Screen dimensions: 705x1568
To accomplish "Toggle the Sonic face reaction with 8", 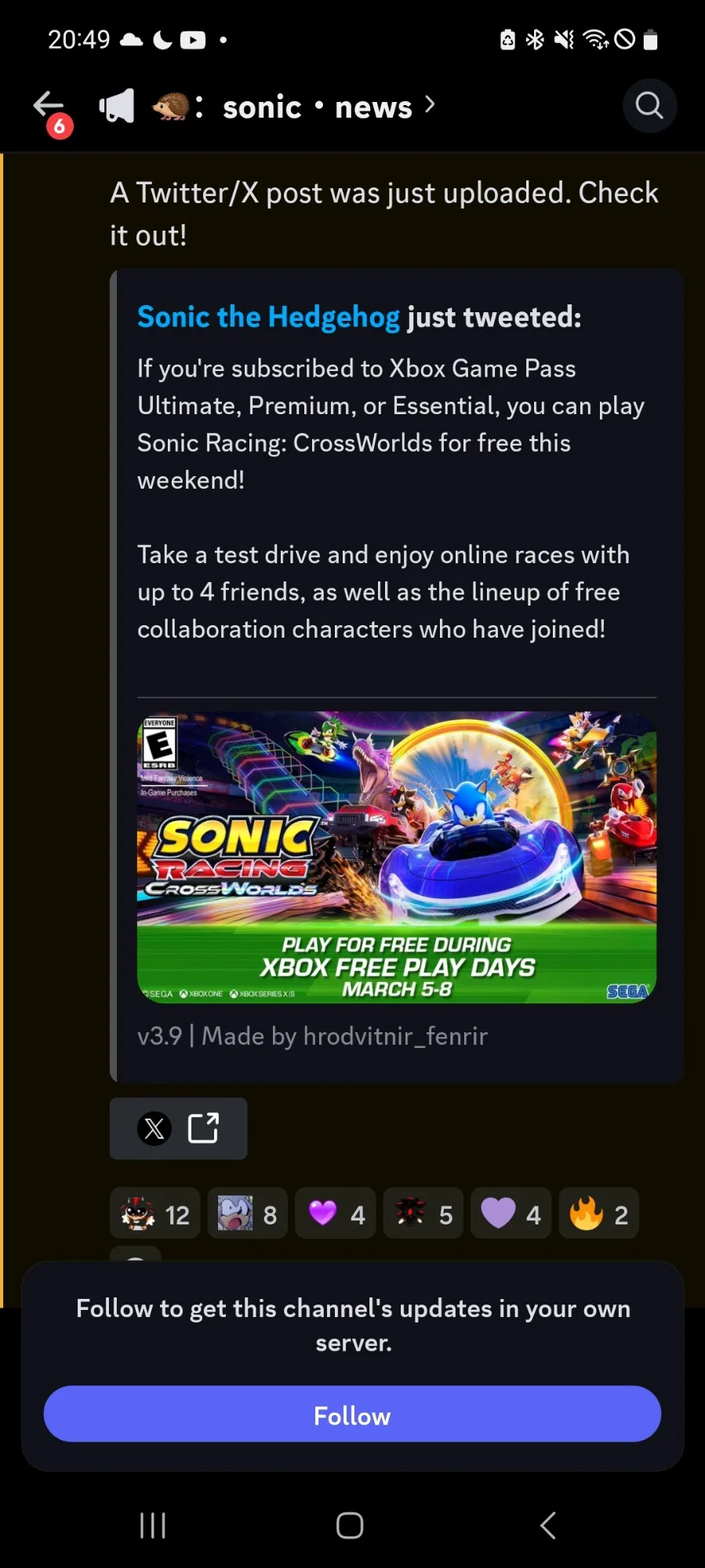I will (248, 1214).
